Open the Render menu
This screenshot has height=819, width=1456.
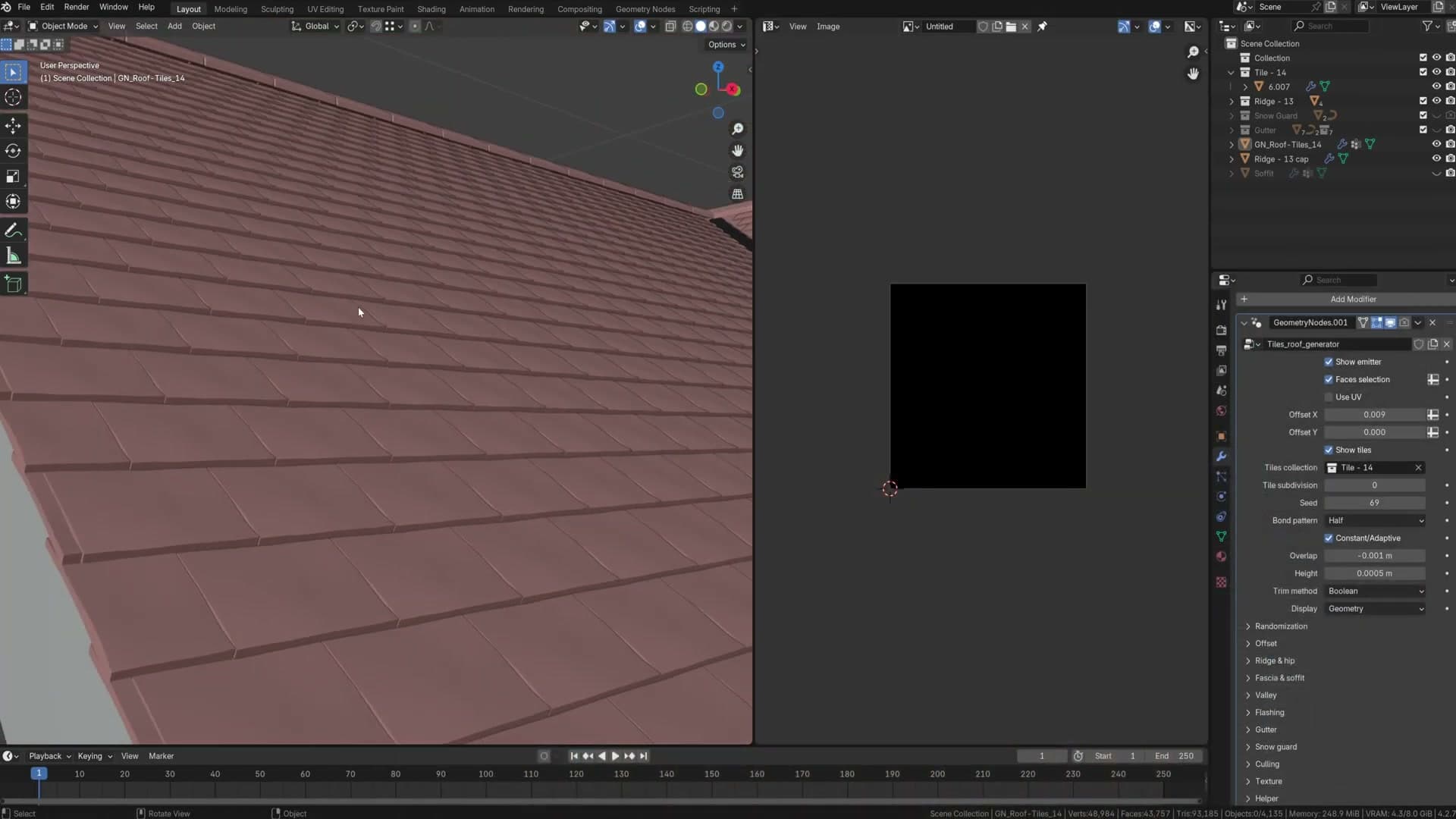(x=76, y=7)
